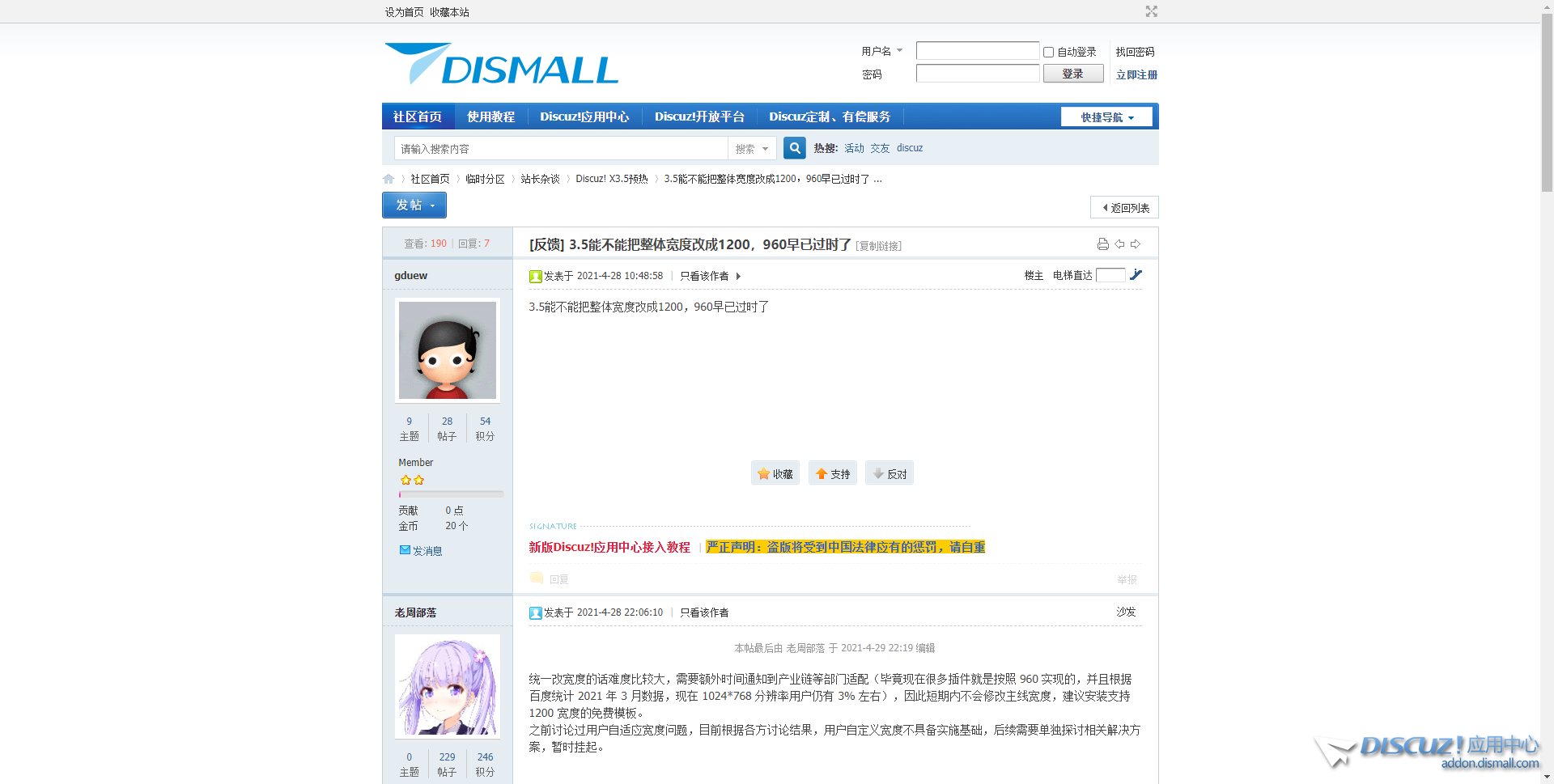
Task: Click username 老周部落
Action: click(x=415, y=612)
